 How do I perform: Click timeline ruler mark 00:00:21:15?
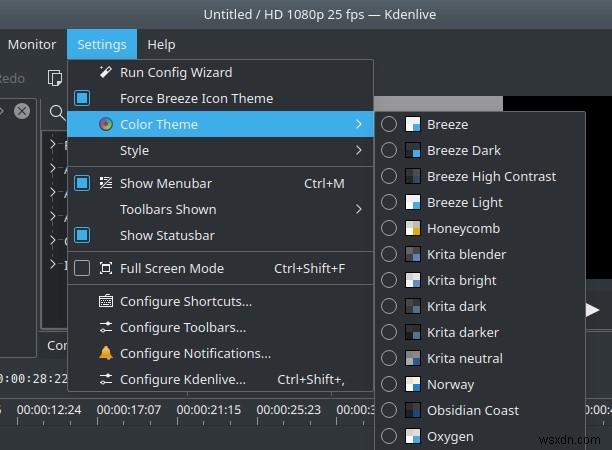(x=209, y=409)
